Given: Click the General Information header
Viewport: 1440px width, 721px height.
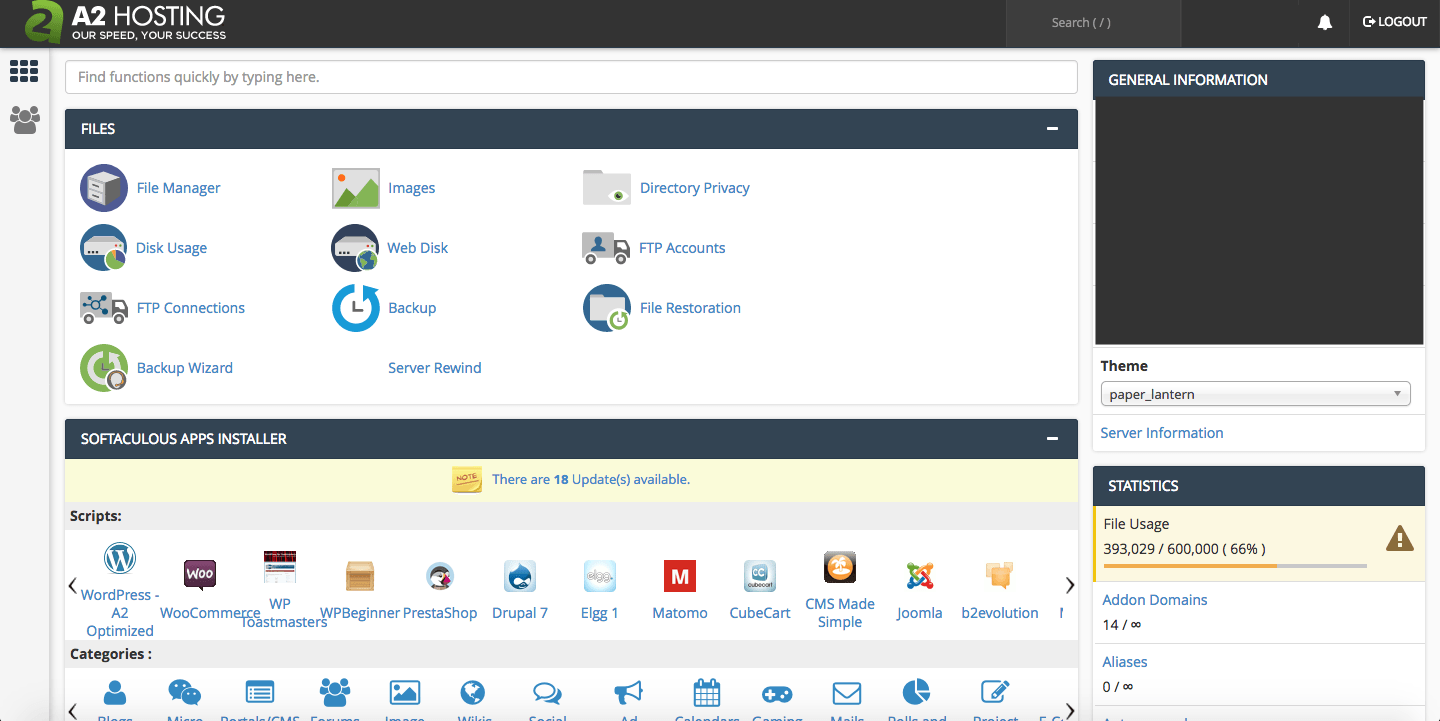Looking at the screenshot, I should [1259, 80].
